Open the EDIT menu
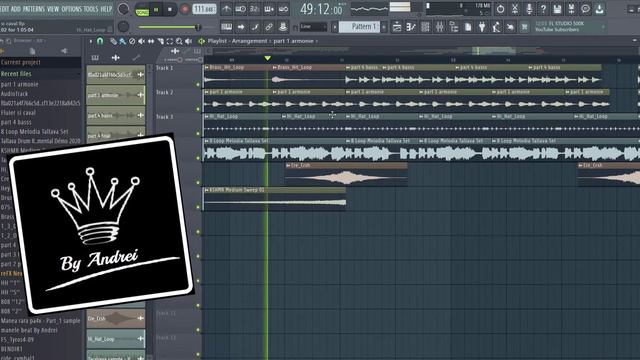Image resolution: width=640 pixels, height=360 pixels. click(x=4, y=9)
